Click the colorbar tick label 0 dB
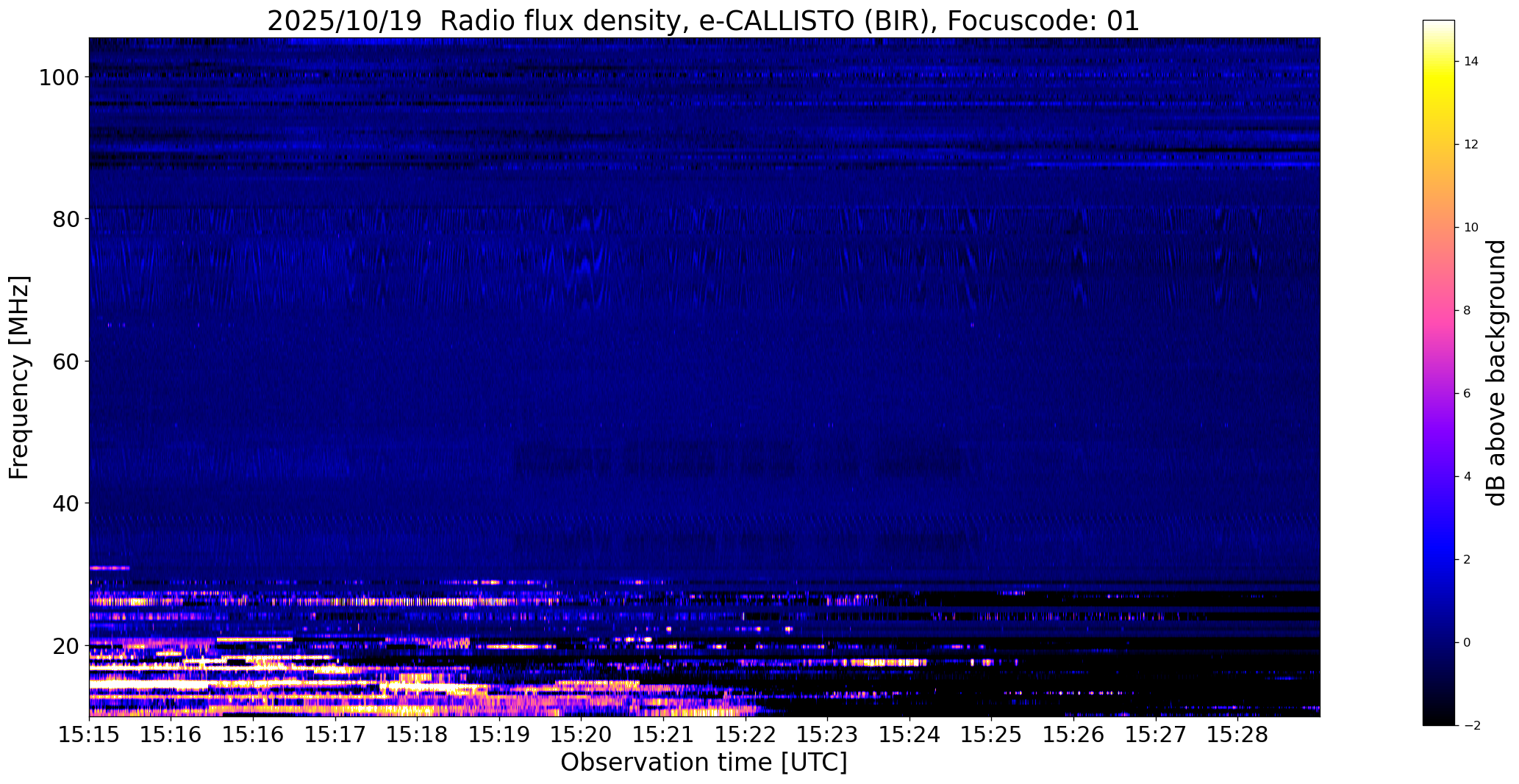This screenshot has height=784, width=1519. point(1468,643)
